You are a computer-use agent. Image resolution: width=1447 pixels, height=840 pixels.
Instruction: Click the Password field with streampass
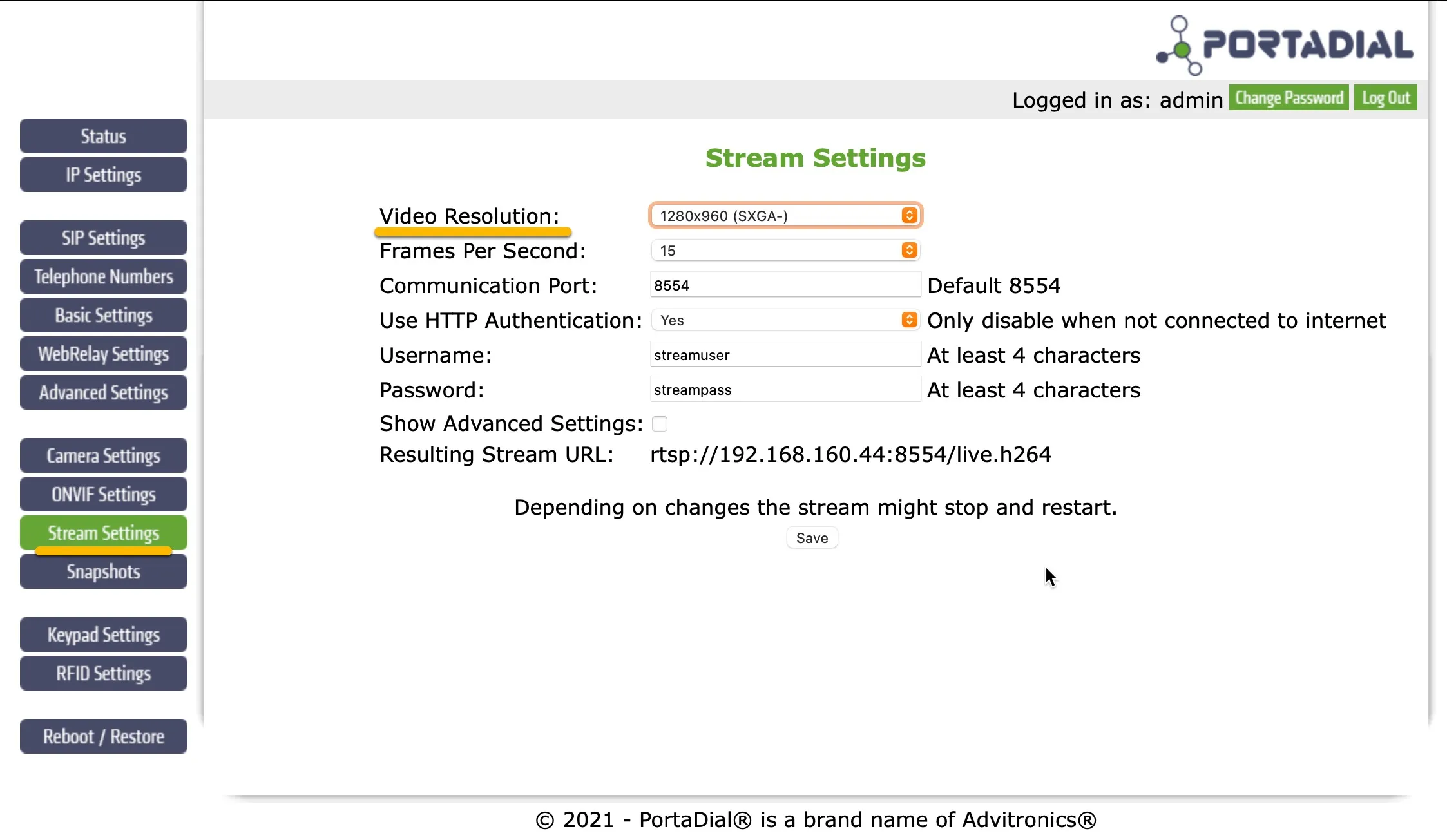coord(785,390)
